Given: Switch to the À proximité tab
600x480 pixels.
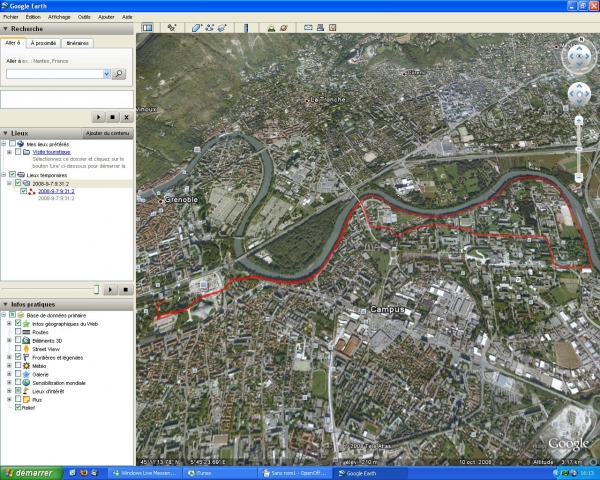Looking at the screenshot, I should 43,43.
